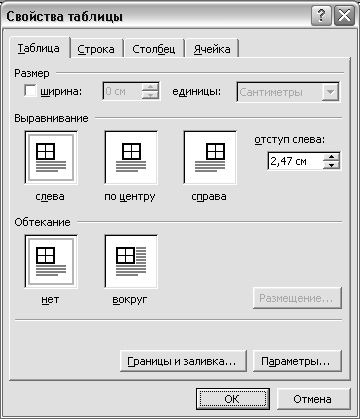
Task: Click the 'отступ слева' 2,47 см field
Action: coord(295,161)
